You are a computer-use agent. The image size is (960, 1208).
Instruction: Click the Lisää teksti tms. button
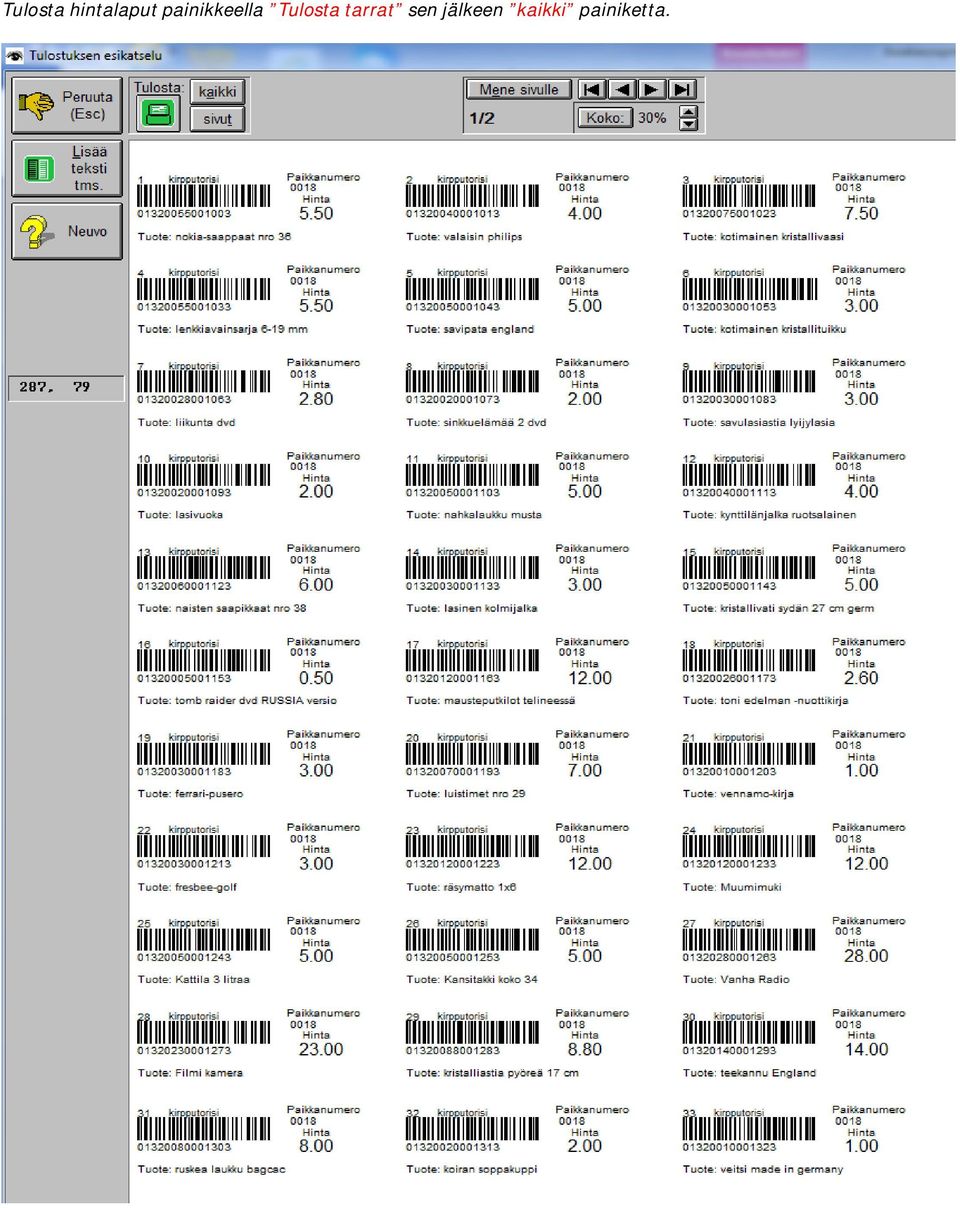pos(67,167)
